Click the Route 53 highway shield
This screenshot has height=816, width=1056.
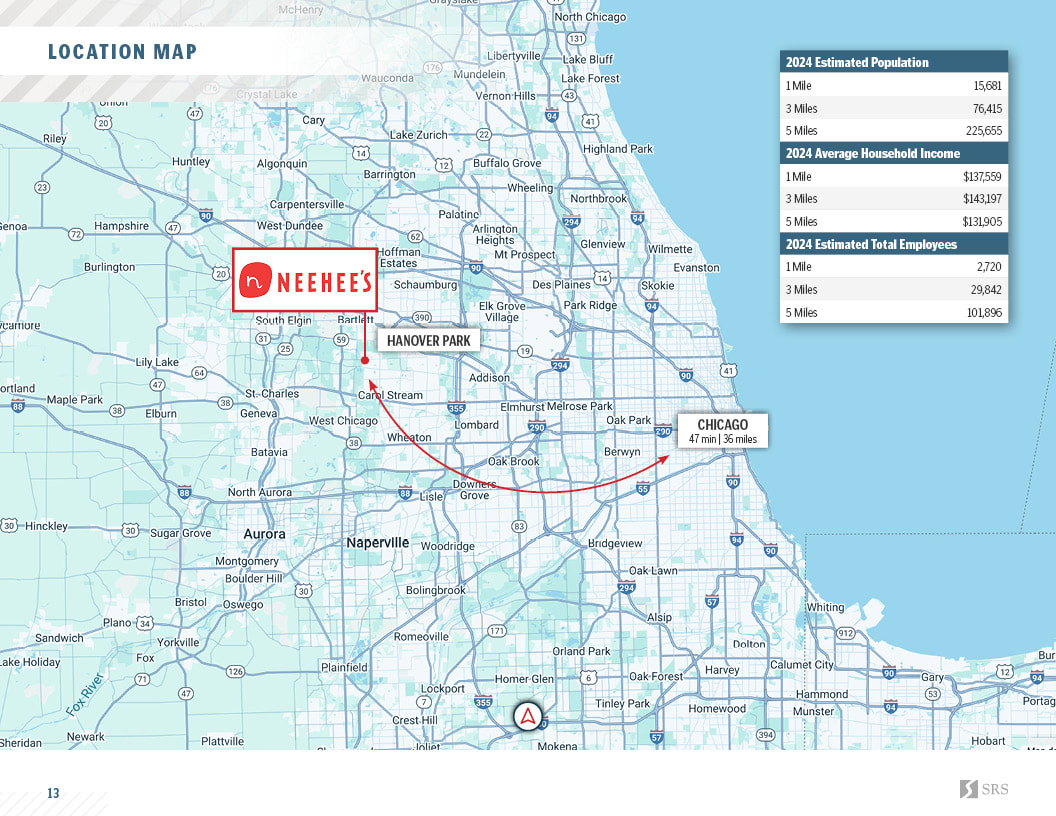[933, 693]
